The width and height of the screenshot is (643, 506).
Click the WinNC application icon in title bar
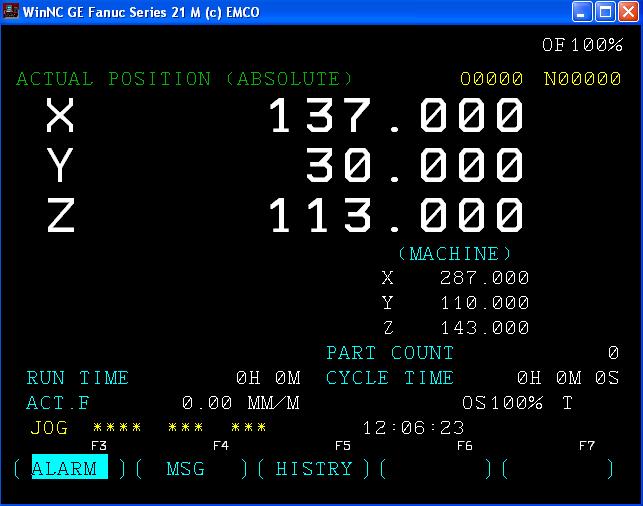click(10, 11)
